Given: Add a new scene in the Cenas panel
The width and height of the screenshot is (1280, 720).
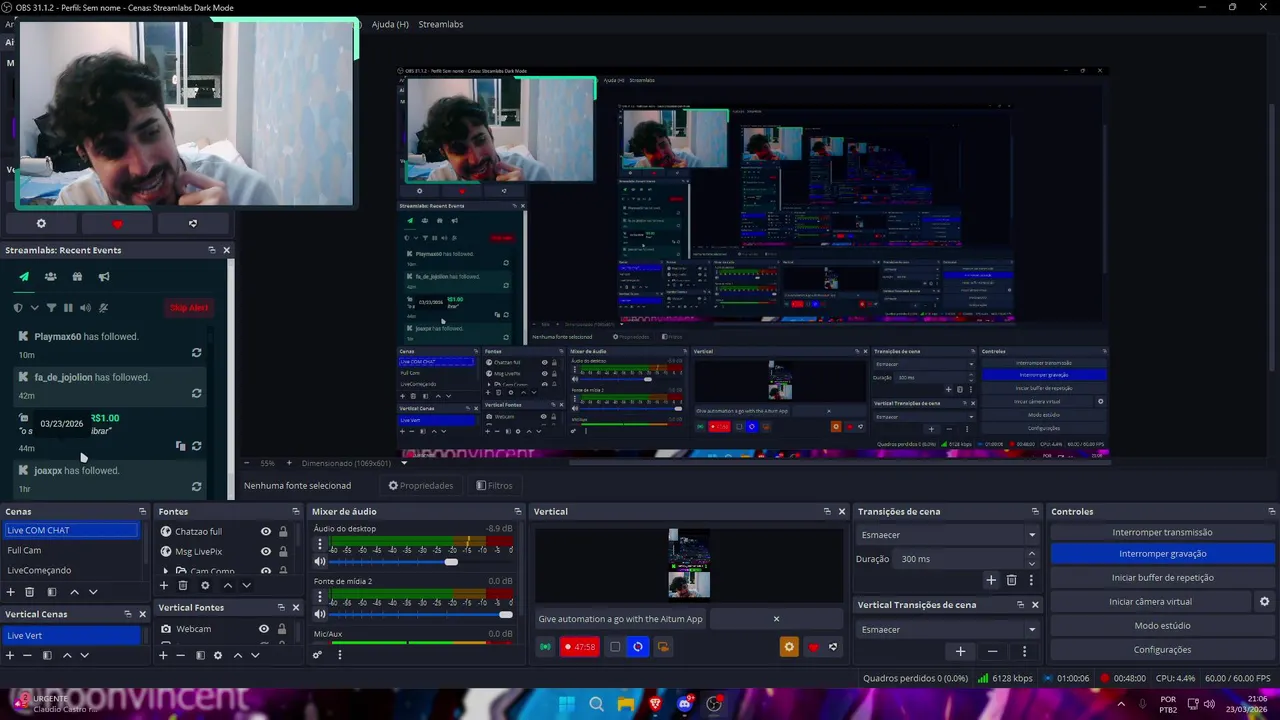Looking at the screenshot, I should (x=11, y=592).
